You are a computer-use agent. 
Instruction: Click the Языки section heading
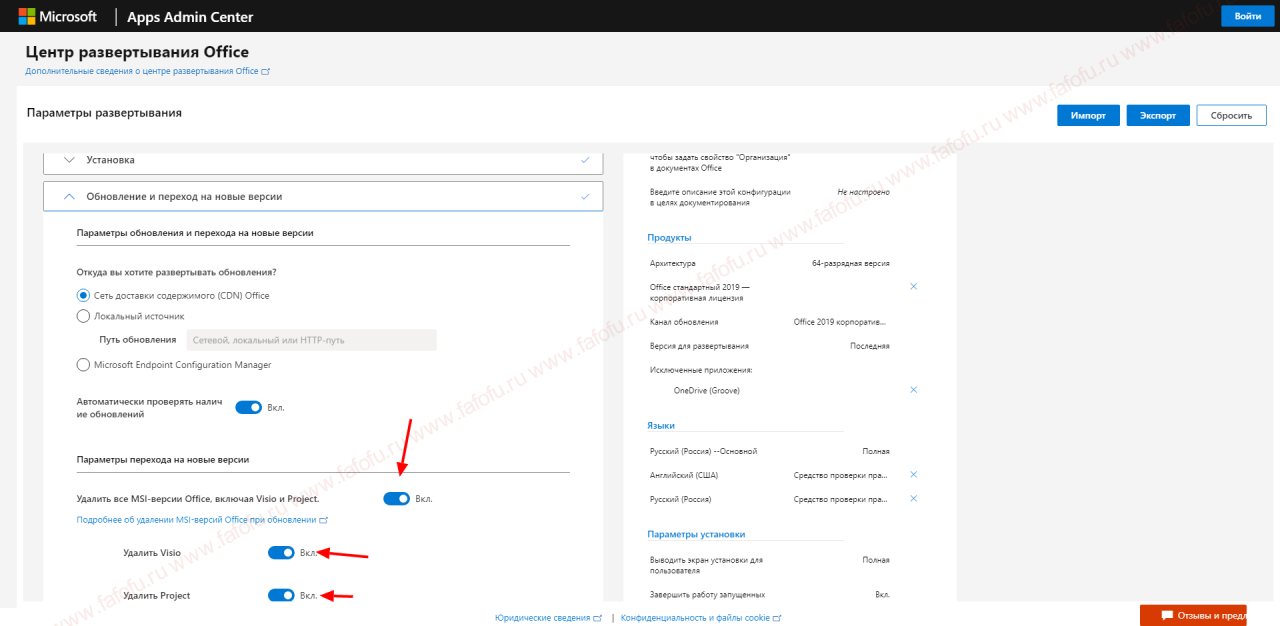(661, 426)
